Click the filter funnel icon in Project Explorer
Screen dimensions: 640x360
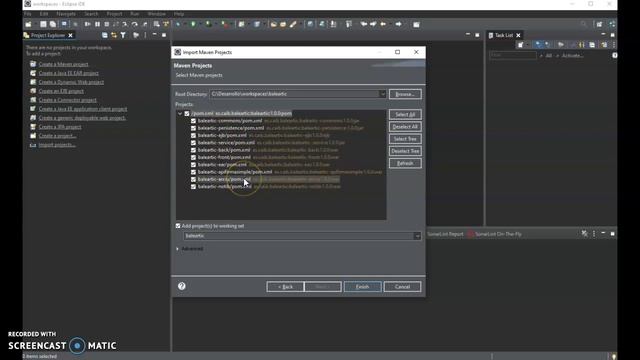pyautogui.click(x=123, y=36)
